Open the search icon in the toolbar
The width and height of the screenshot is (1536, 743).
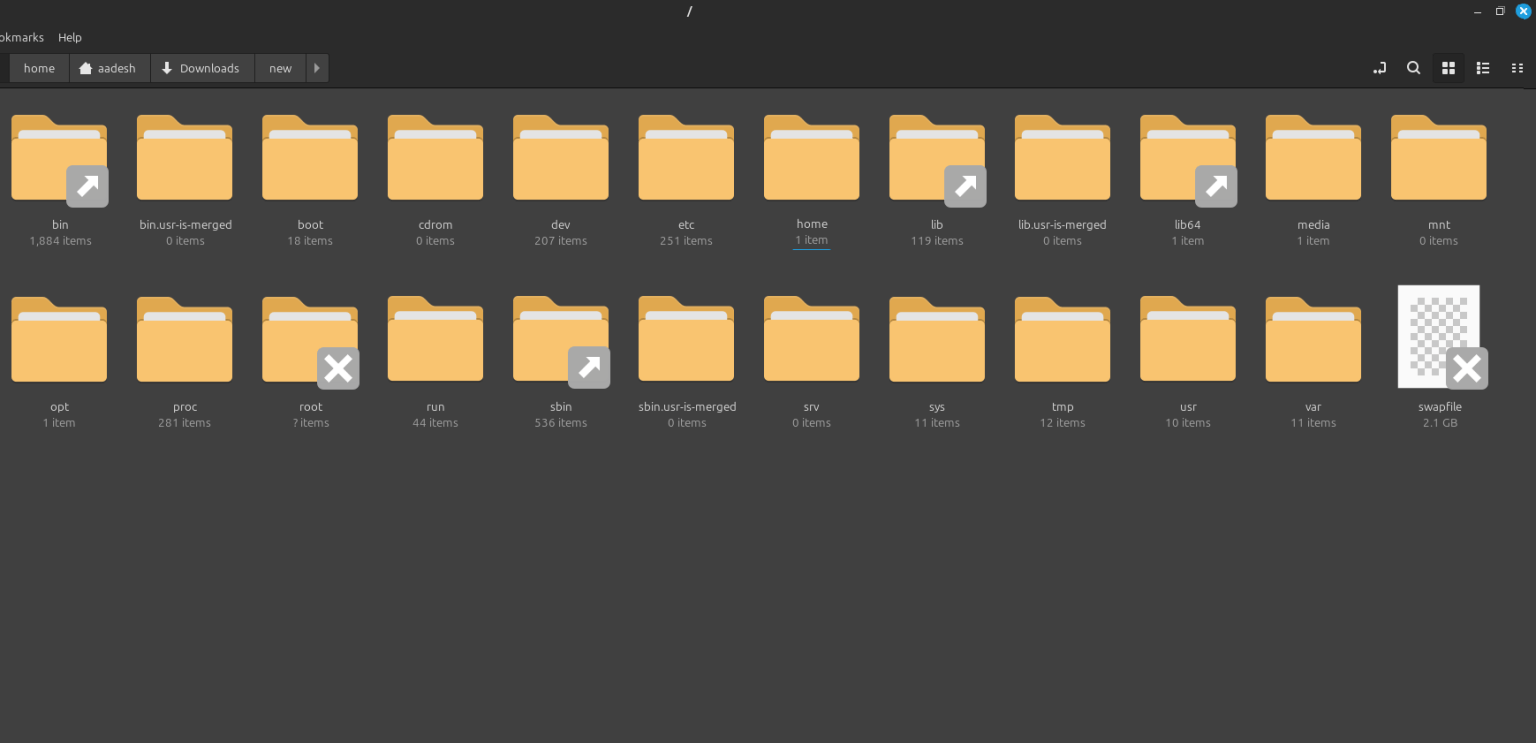pyautogui.click(x=1413, y=68)
